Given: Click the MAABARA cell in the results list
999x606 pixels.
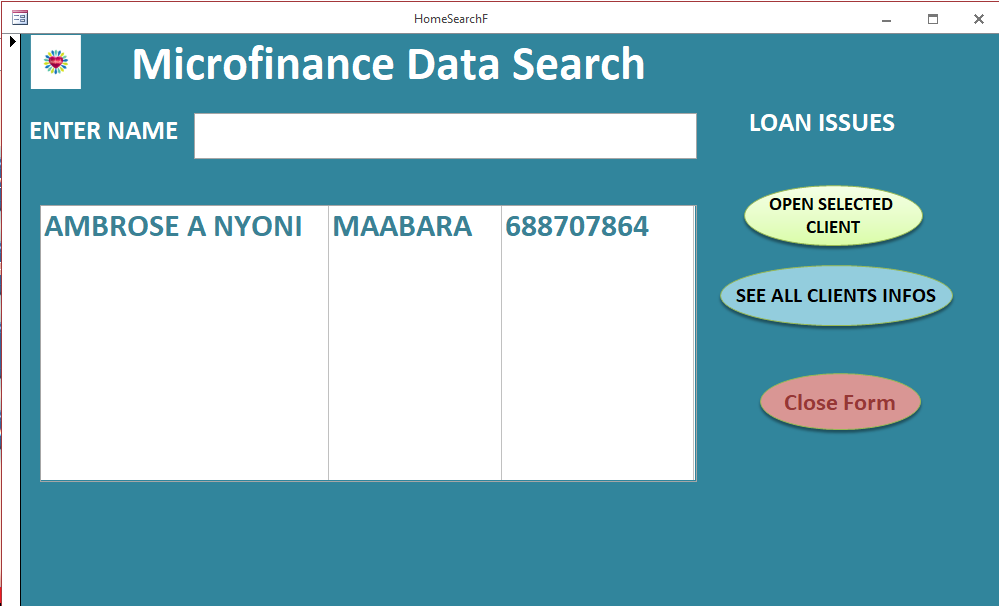Looking at the screenshot, I should (x=402, y=227).
